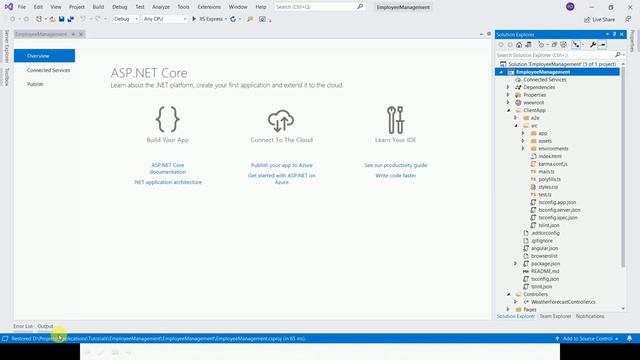Click the Solution Explorer search magnifier icon

coord(618,55)
